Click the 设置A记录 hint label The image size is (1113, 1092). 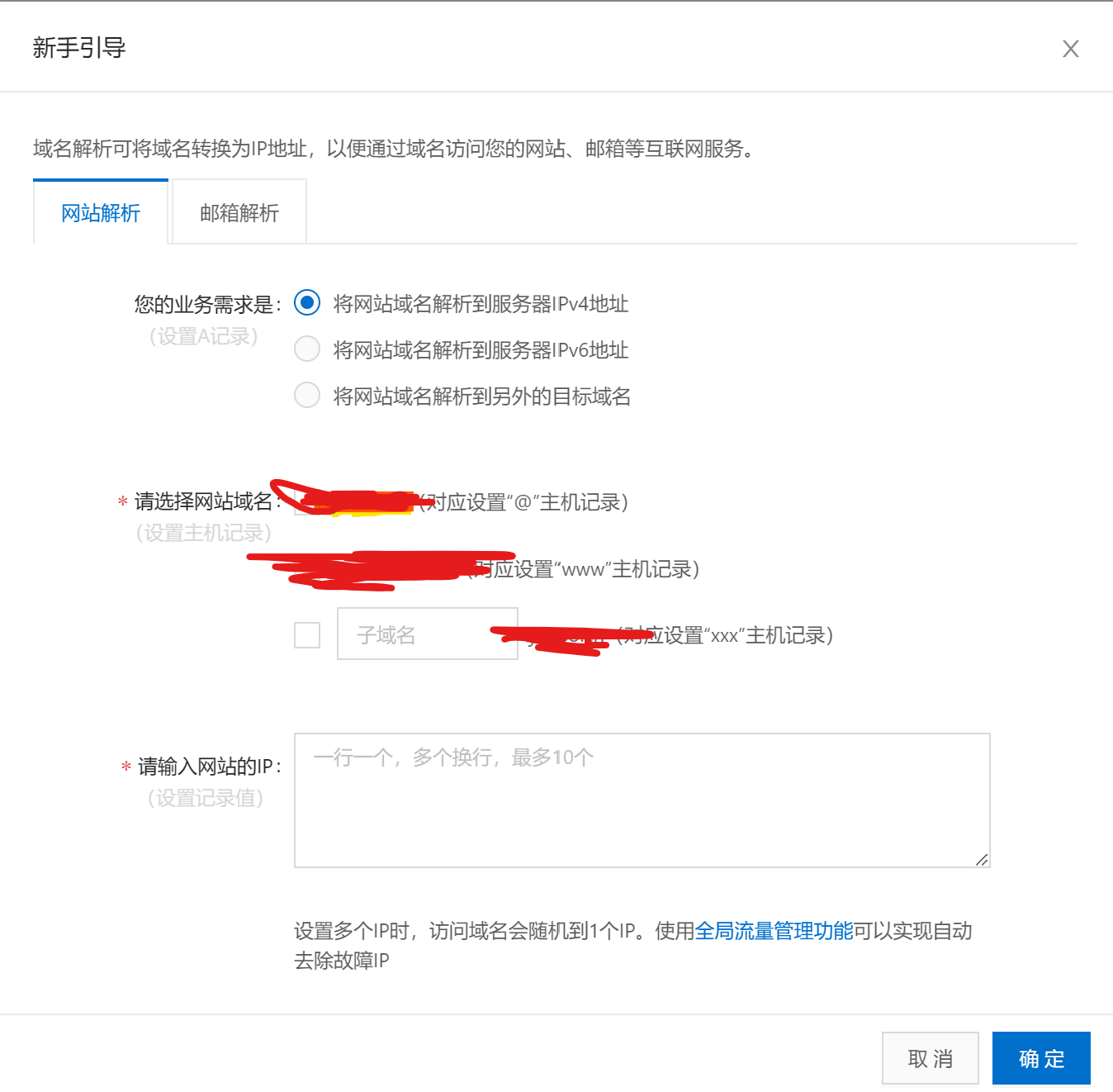204,336
